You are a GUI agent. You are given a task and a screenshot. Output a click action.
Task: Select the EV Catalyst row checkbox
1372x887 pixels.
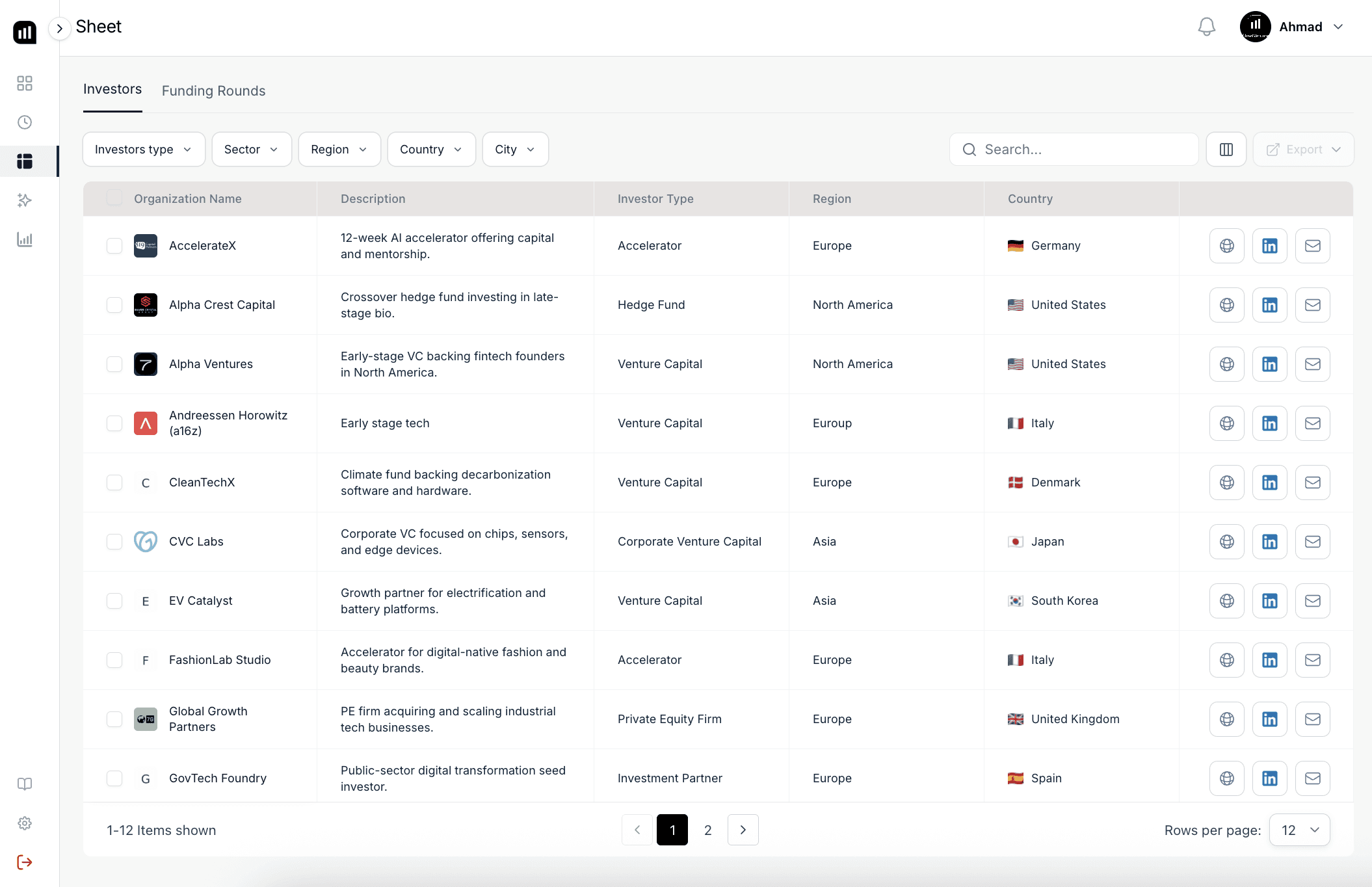tap(114, 601)
